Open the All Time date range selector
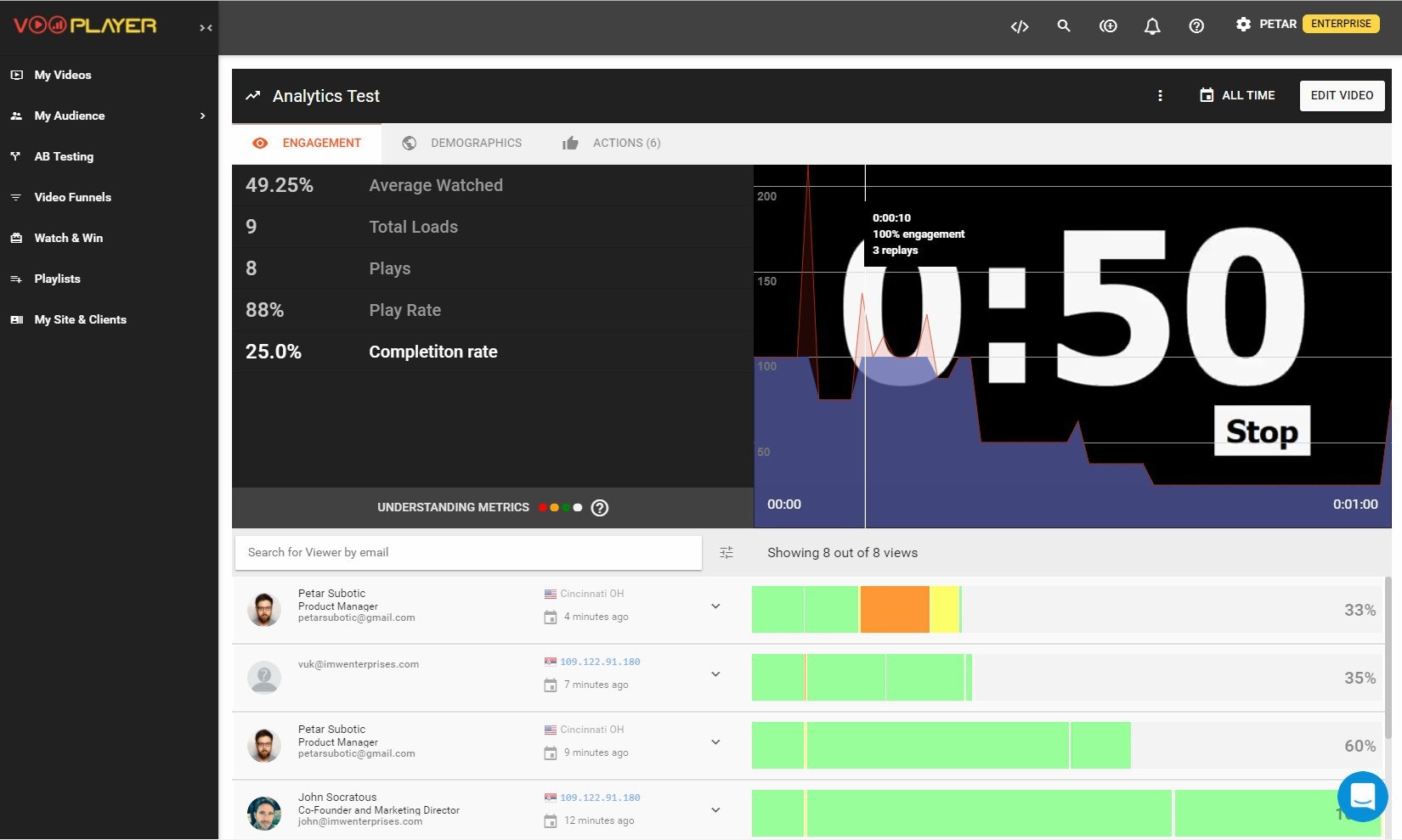1402x840 pixels. 1237,96
